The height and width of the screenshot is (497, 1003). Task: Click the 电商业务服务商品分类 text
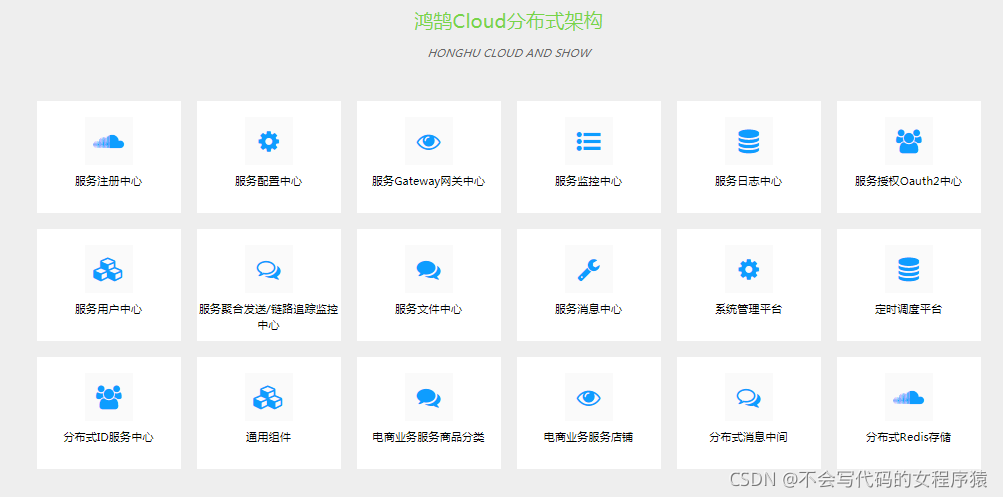point(429,437)
